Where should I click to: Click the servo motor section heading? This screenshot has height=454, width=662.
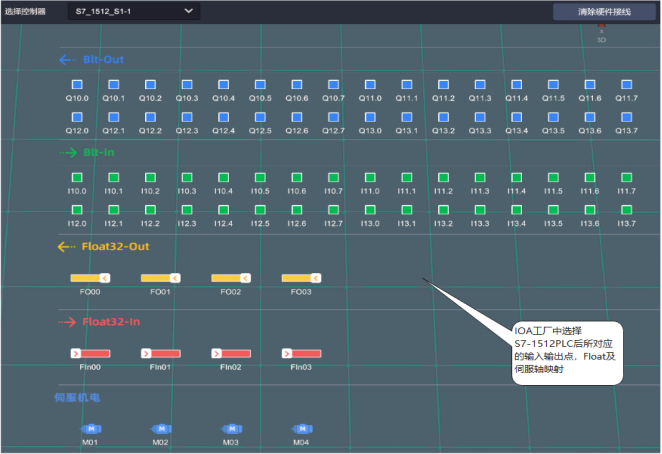[x=77, y=397]
